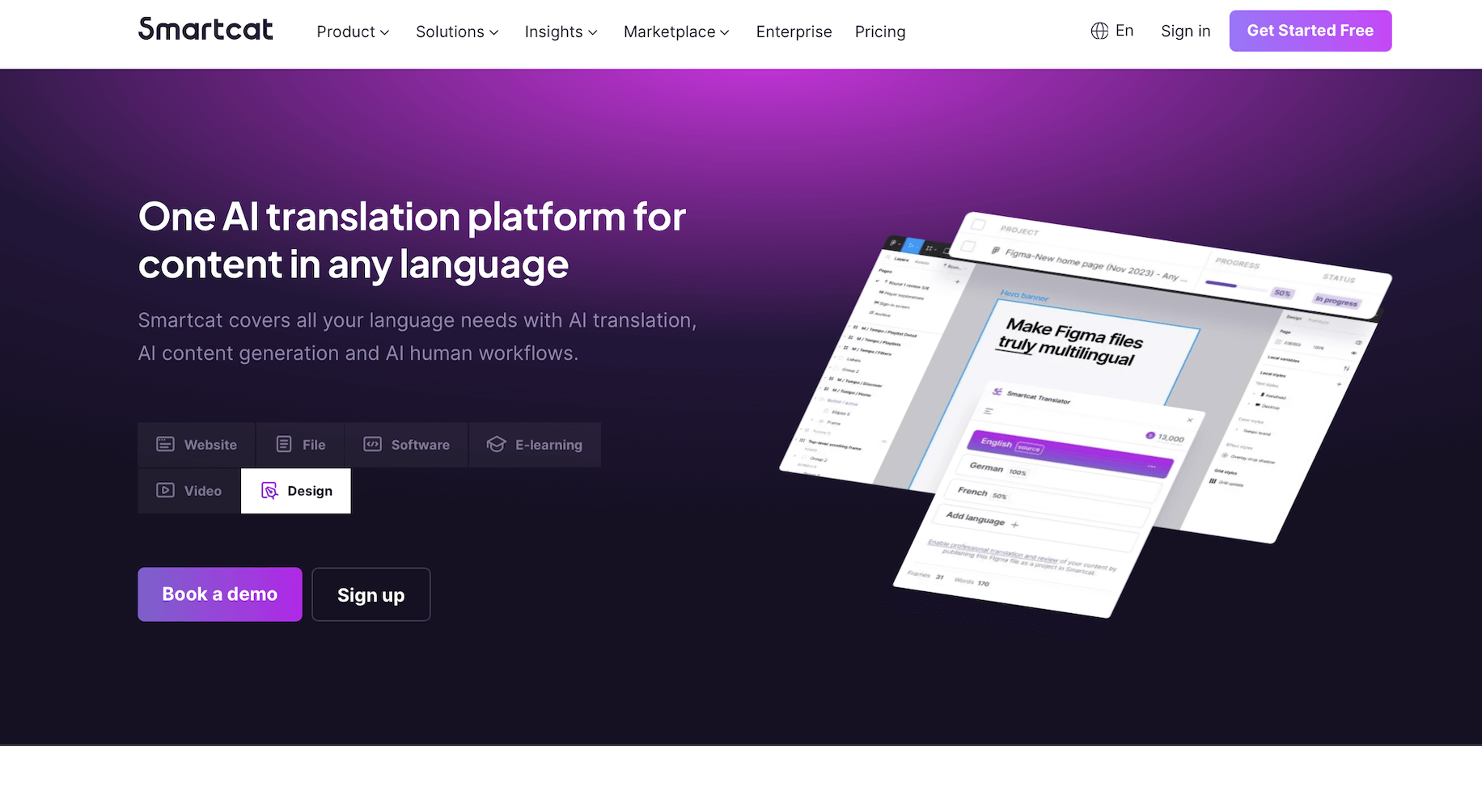Screen dimensions: 1482x812
Task: Open the Marketplace menu
Action: [676, 32]
